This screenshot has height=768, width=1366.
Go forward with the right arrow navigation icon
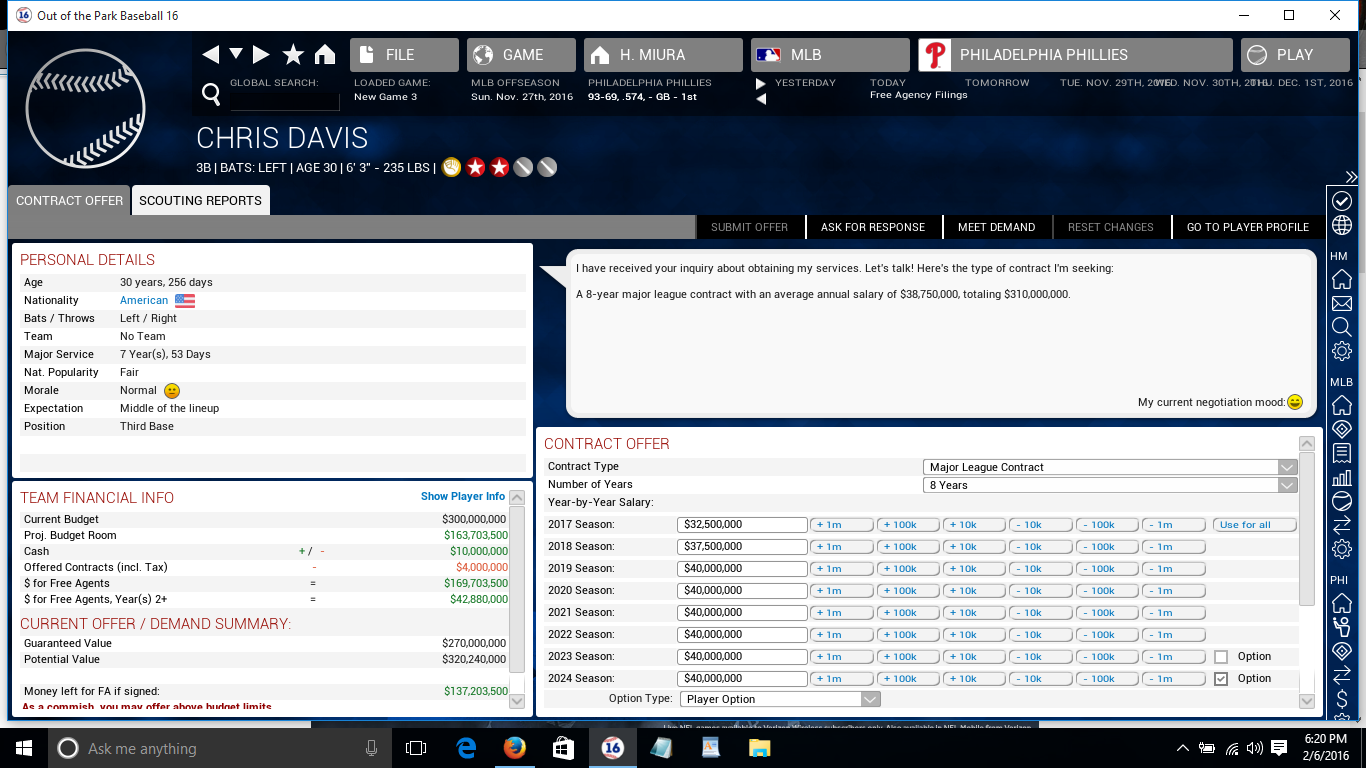tap(261, 54)
